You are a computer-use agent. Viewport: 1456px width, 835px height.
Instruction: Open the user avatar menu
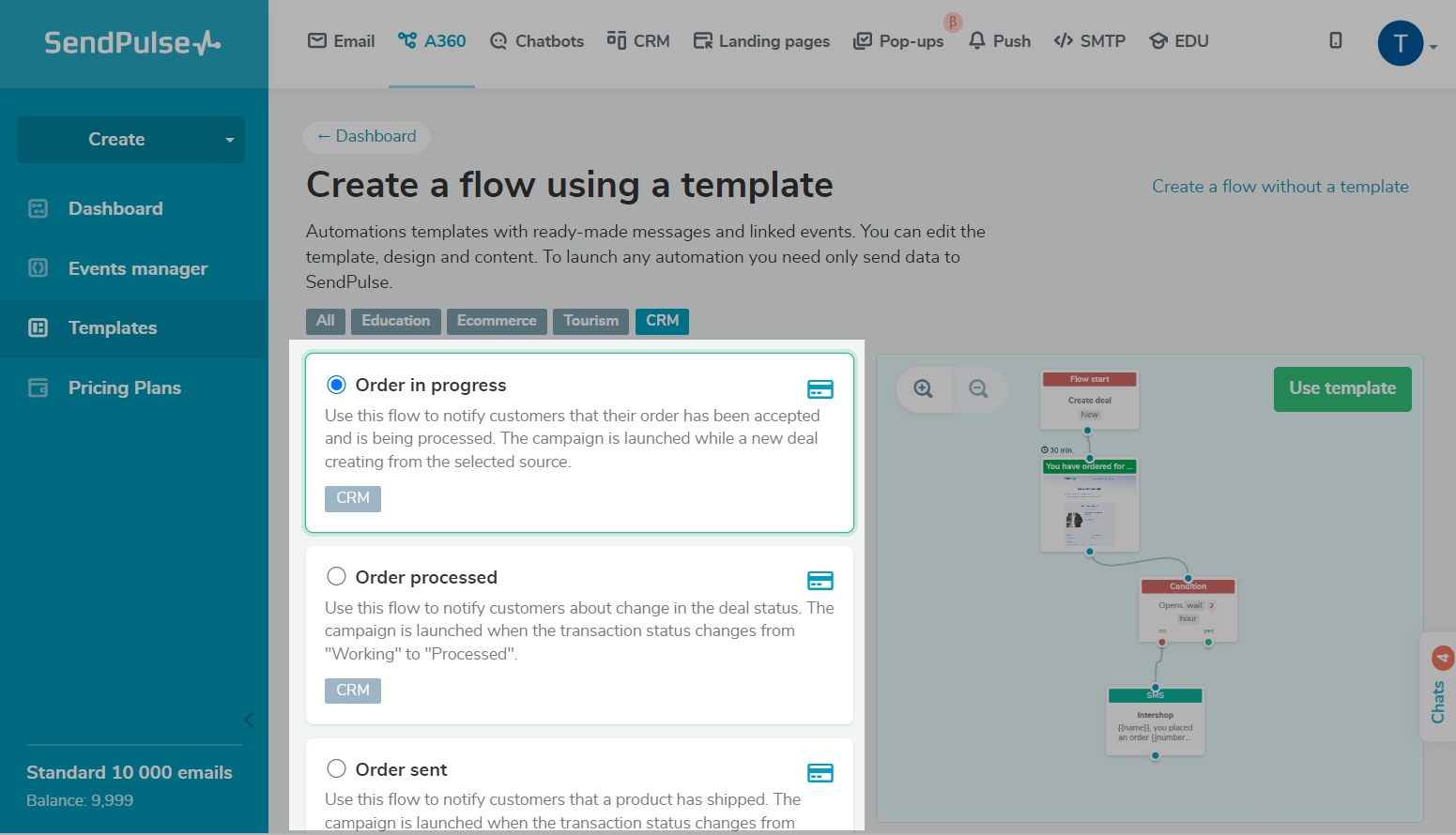(x=1401, y=43)
